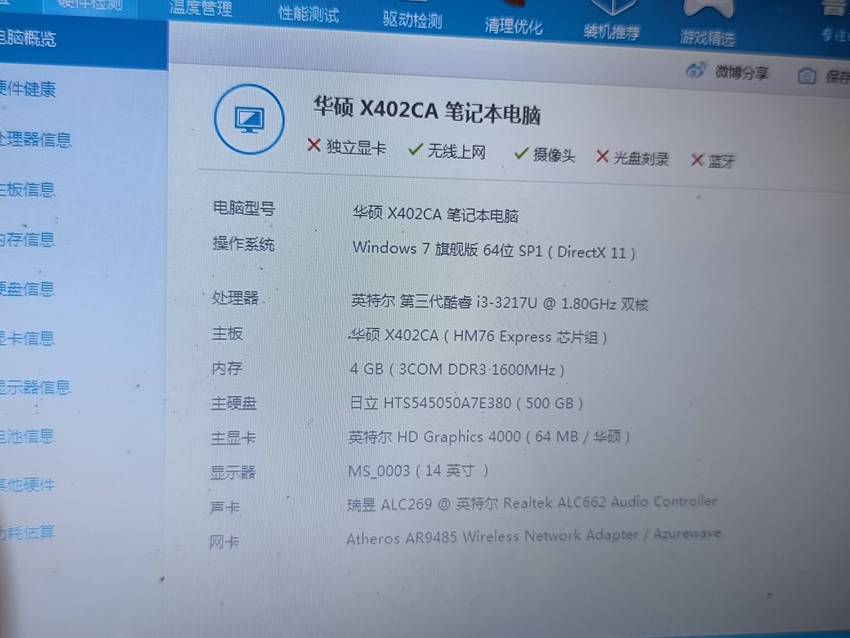This screenshot has height=638, width=850.
Task: Click the 电脑型号 row label
Action: 244,208
